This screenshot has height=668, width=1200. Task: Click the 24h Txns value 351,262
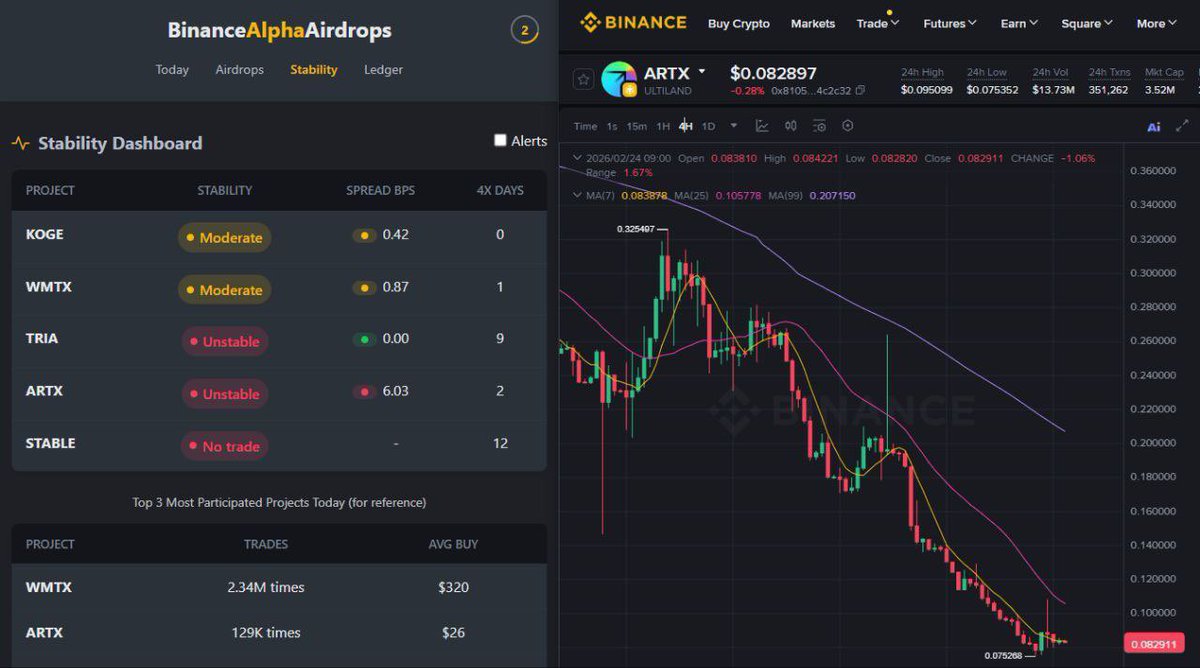click(1108, 90)
